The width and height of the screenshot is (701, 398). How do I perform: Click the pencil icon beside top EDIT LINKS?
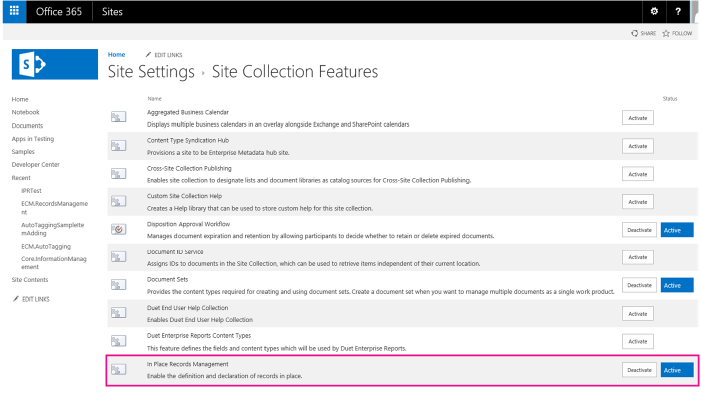(x=148, y=55)
